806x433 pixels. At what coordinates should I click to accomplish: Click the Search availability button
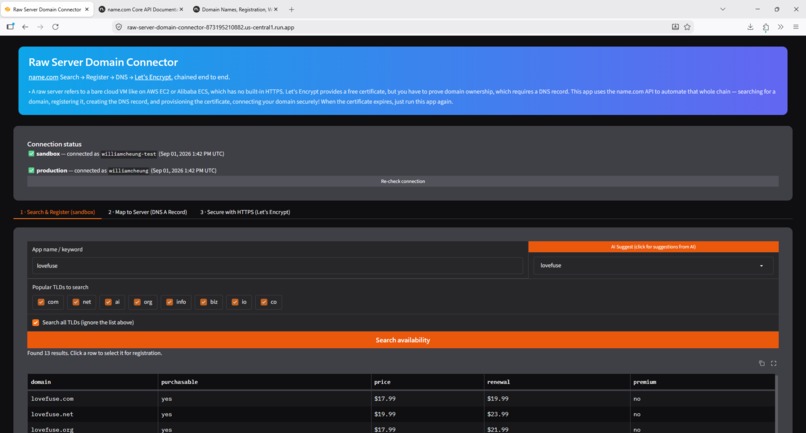pyautogui.click(x=403, y=340)
